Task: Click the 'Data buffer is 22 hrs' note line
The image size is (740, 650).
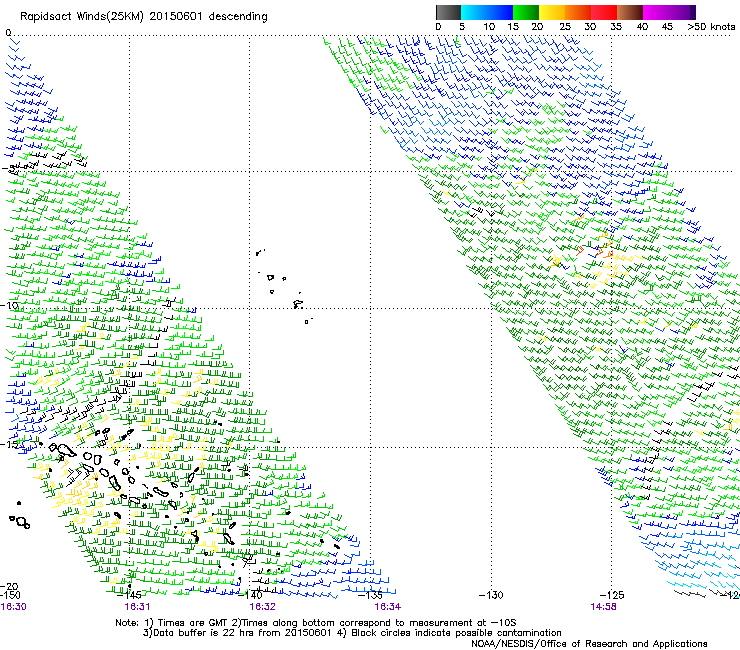Action: click(352, 633)
